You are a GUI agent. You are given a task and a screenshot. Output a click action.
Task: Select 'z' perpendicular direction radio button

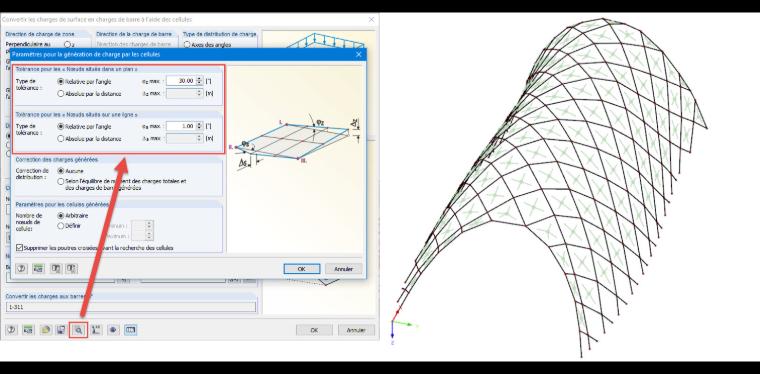click(x=67, y=44)
